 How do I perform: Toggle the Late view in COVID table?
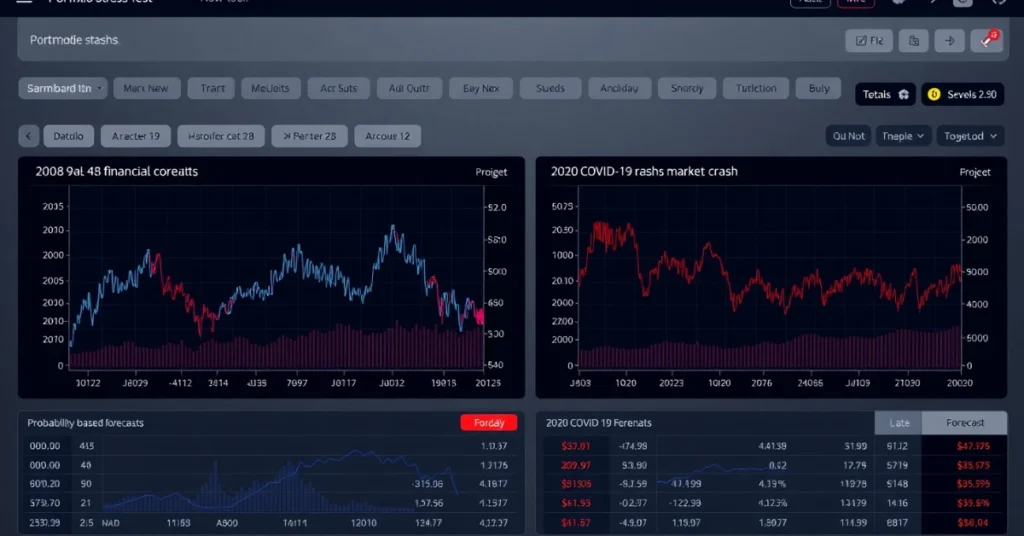[898, 423]
